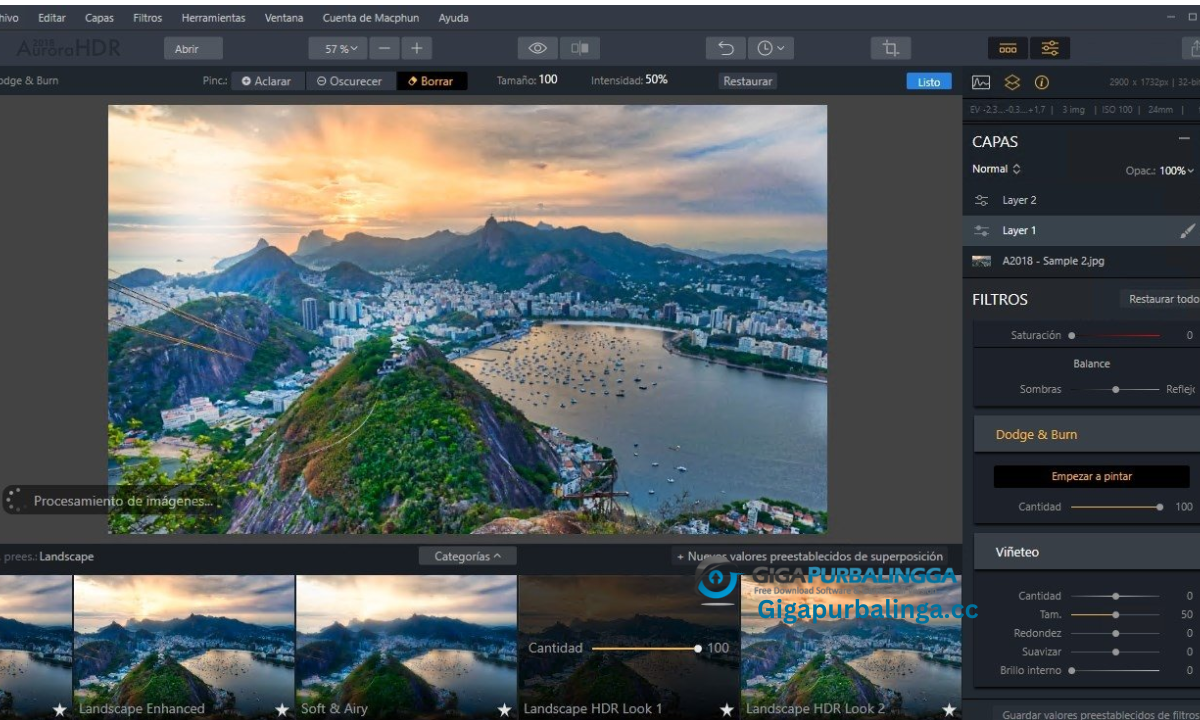Collapse the Dodge & Burn filter header
1200x720 pixels.
click(1087, 435)
